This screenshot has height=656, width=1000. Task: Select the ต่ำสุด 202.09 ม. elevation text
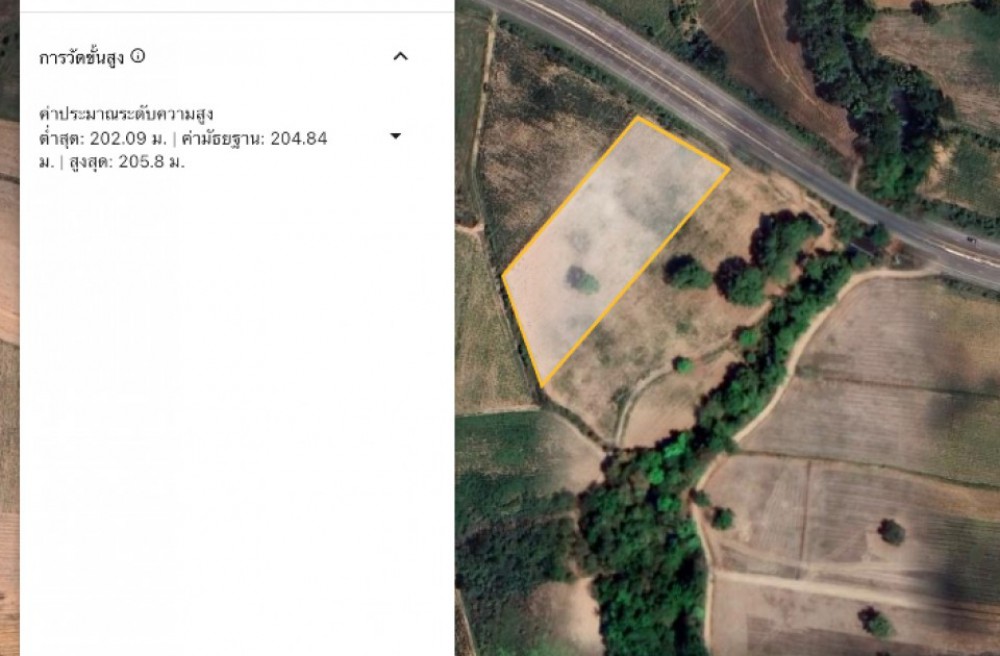click(x=103, y=138)
